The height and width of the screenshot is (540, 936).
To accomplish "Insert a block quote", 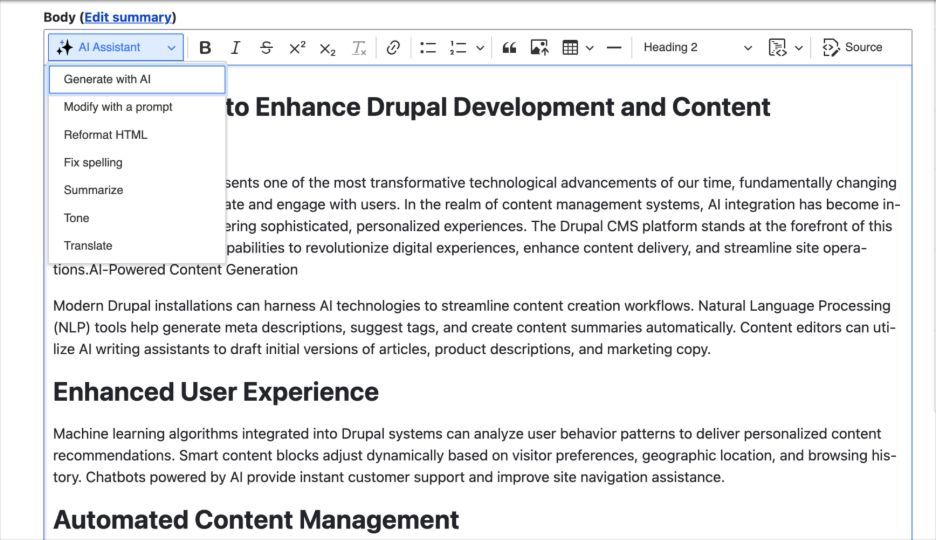I will point(509,47).
